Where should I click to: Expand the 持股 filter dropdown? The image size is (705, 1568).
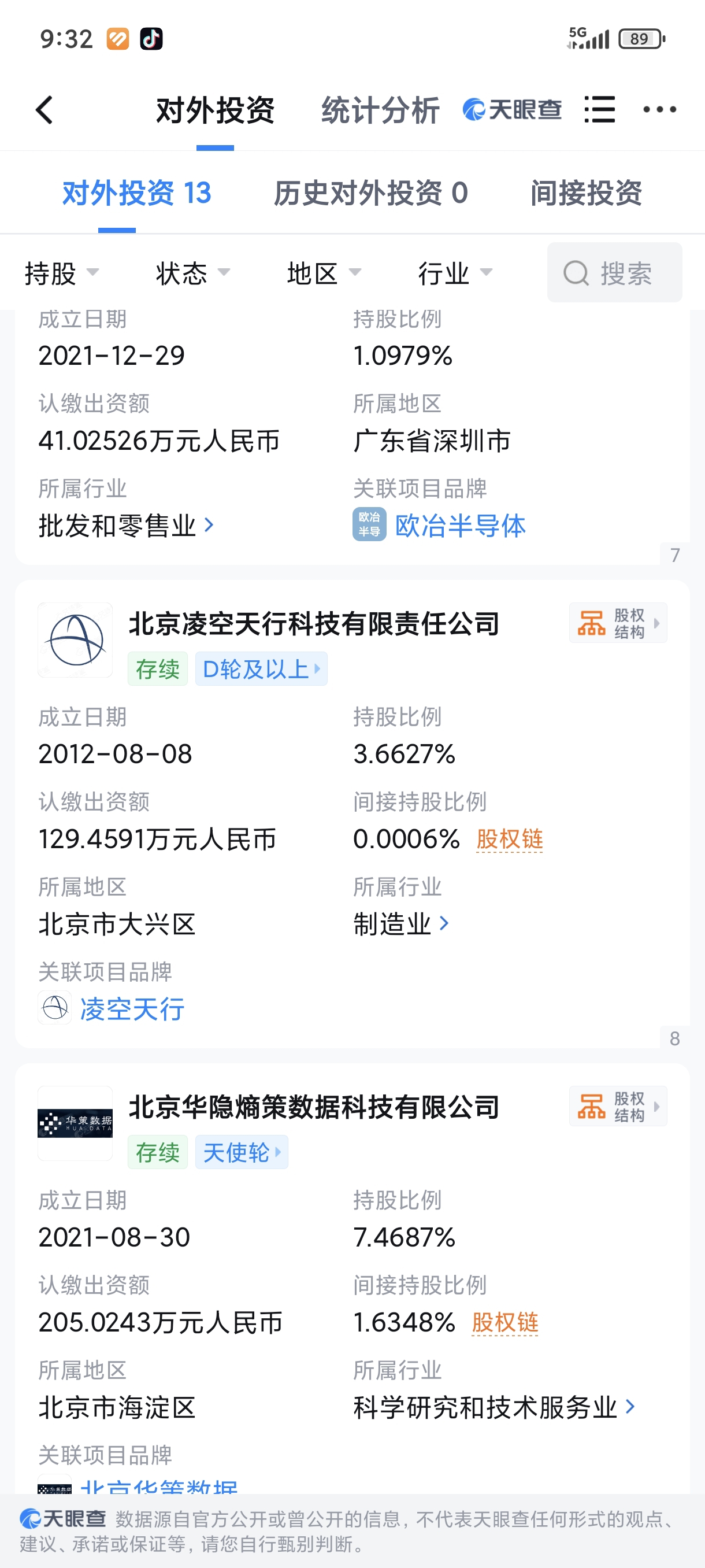[x=61, y=273]
